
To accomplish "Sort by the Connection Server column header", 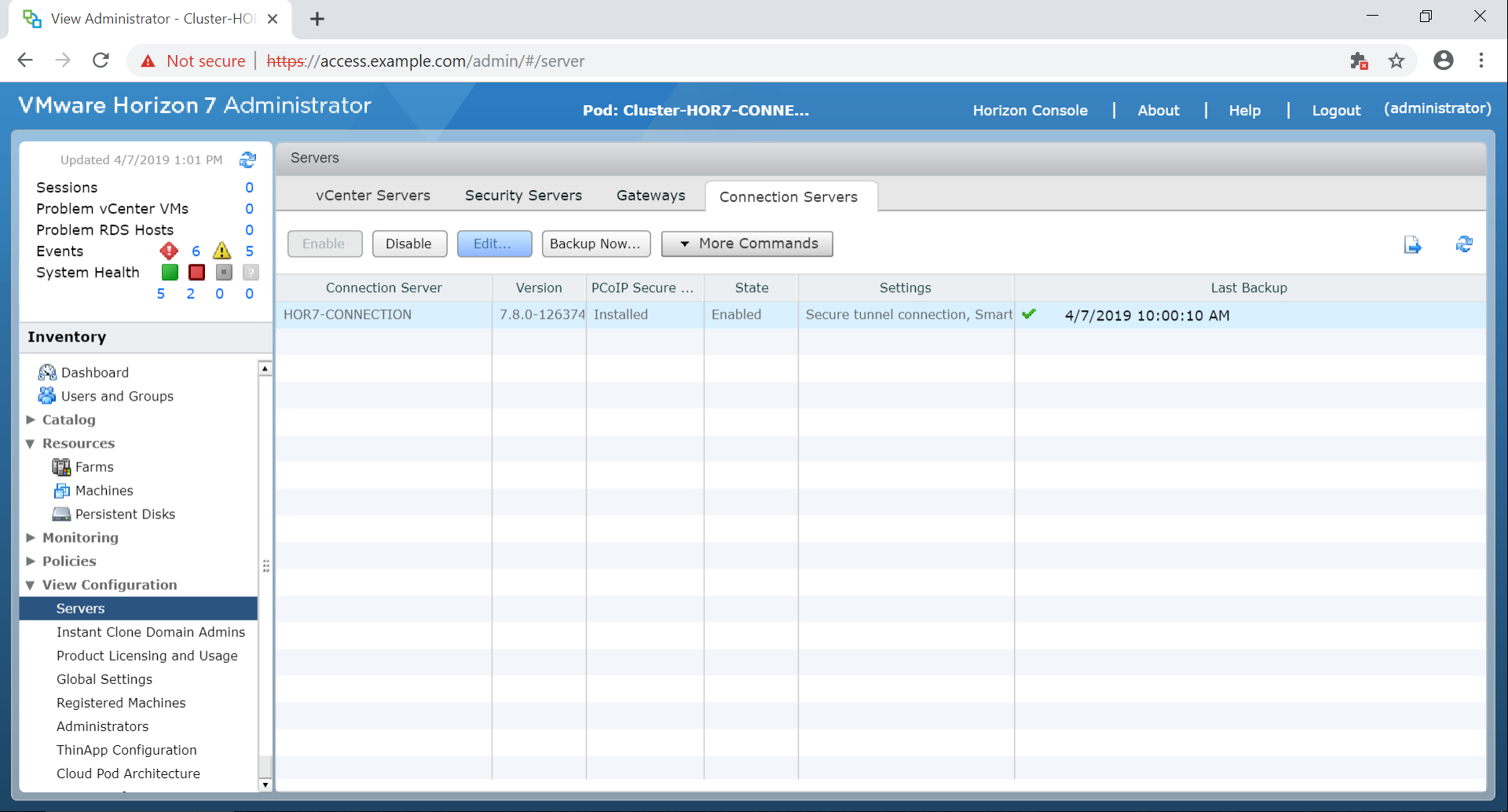I will [384, 287].
